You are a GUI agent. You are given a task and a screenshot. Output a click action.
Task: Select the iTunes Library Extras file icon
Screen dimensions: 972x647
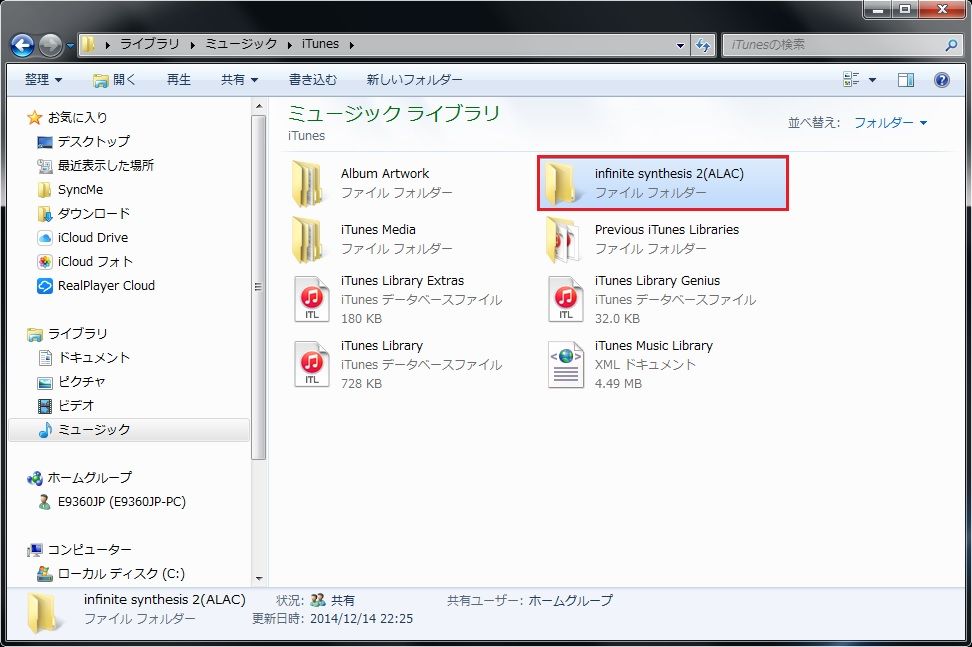pyautogui.click(x=311, y=299)
